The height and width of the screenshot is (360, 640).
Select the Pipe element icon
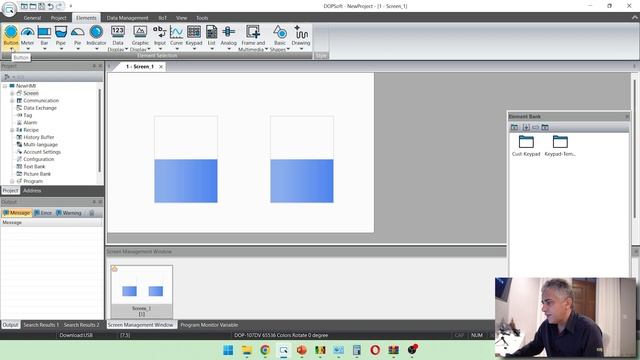61,31
